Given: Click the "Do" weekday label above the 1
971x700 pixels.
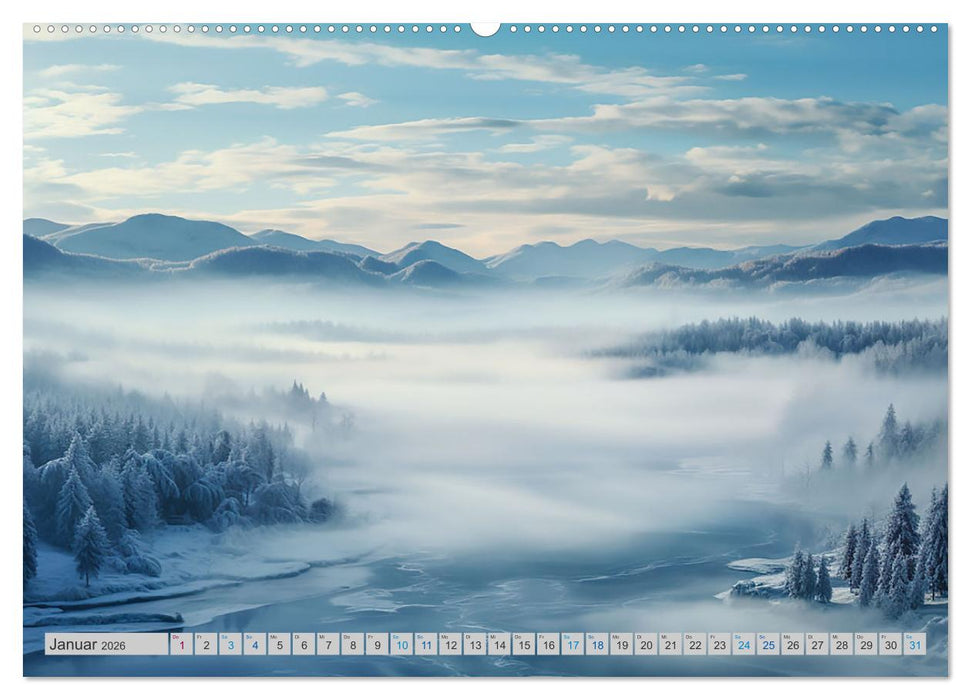Looking at the screenshot, I should point(178,637).
